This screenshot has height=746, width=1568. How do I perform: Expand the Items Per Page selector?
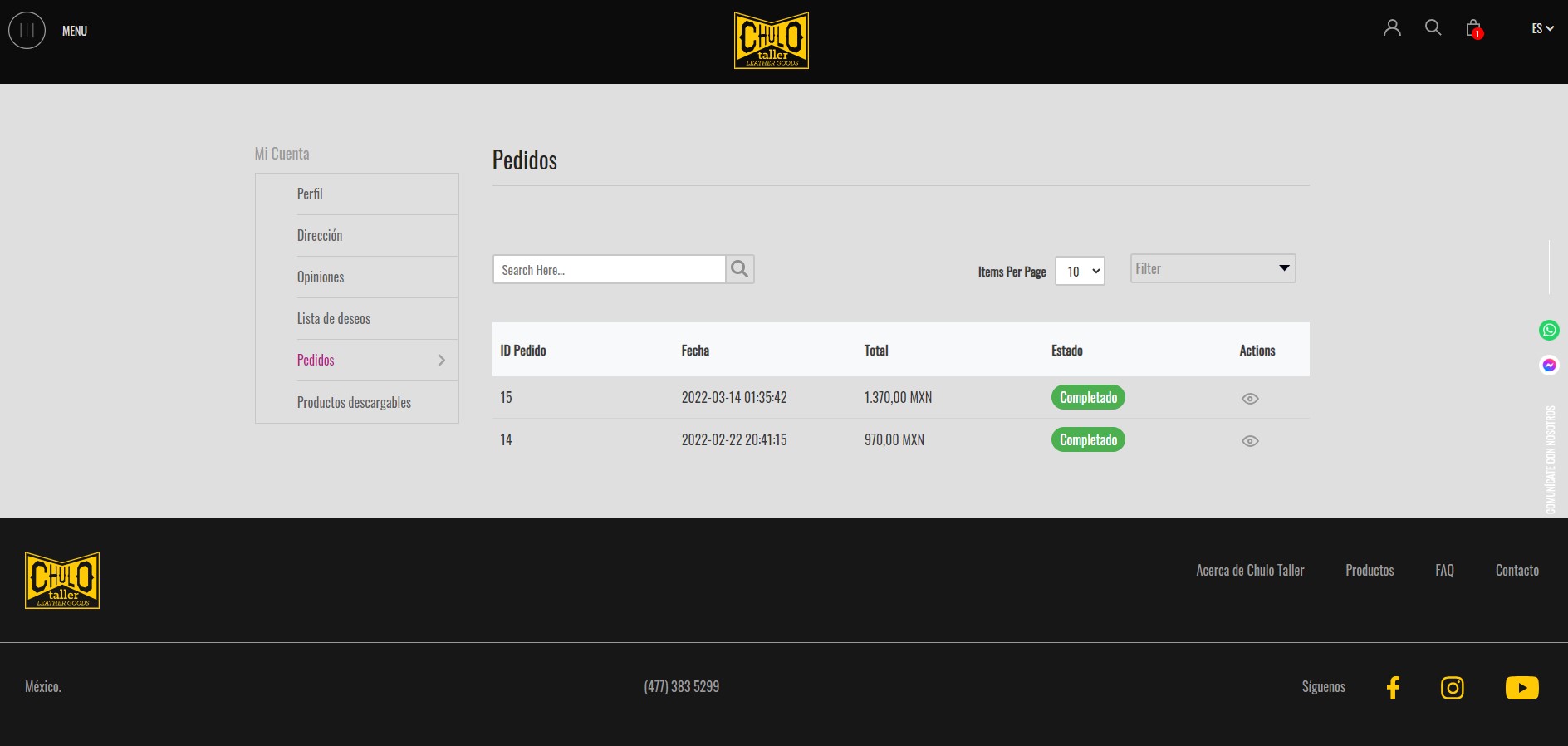[1080, 272]
